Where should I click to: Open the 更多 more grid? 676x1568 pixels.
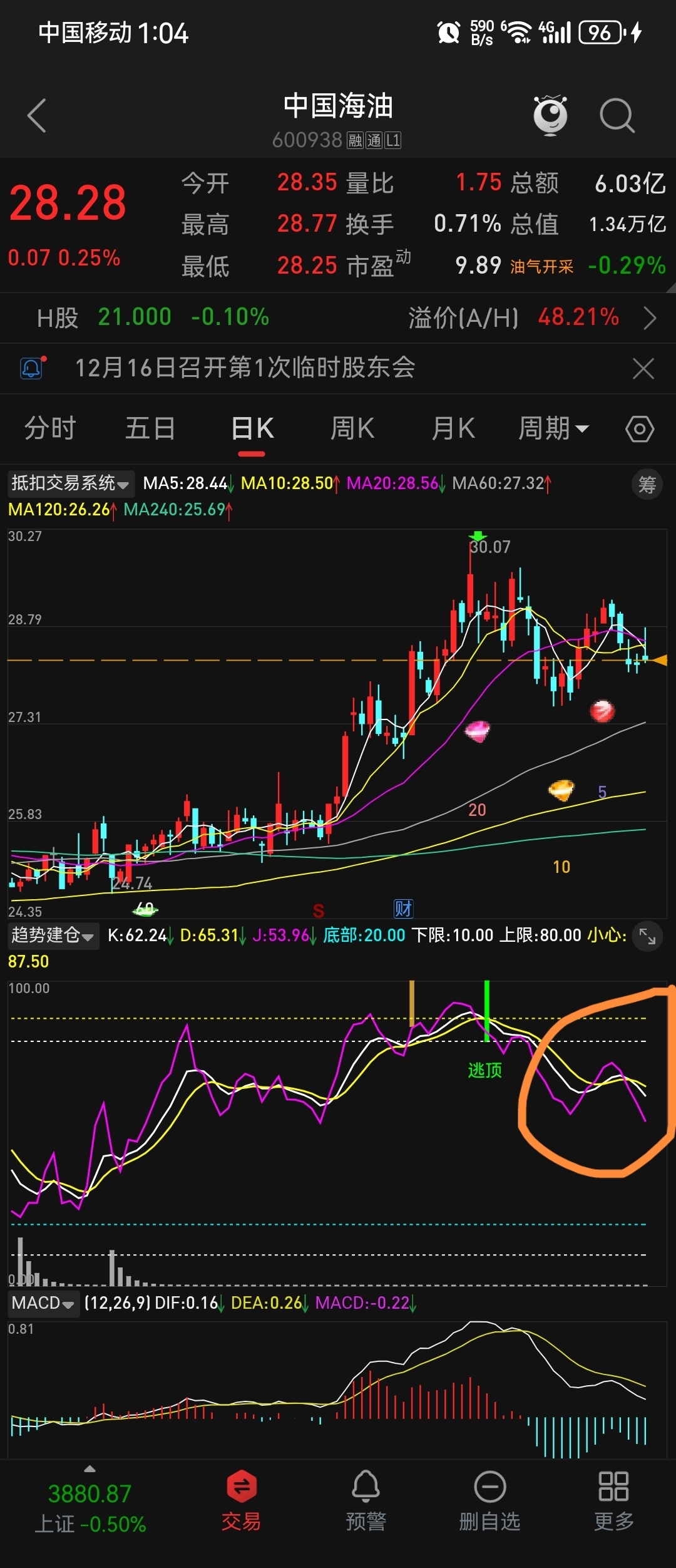[x=613, y=1500]
